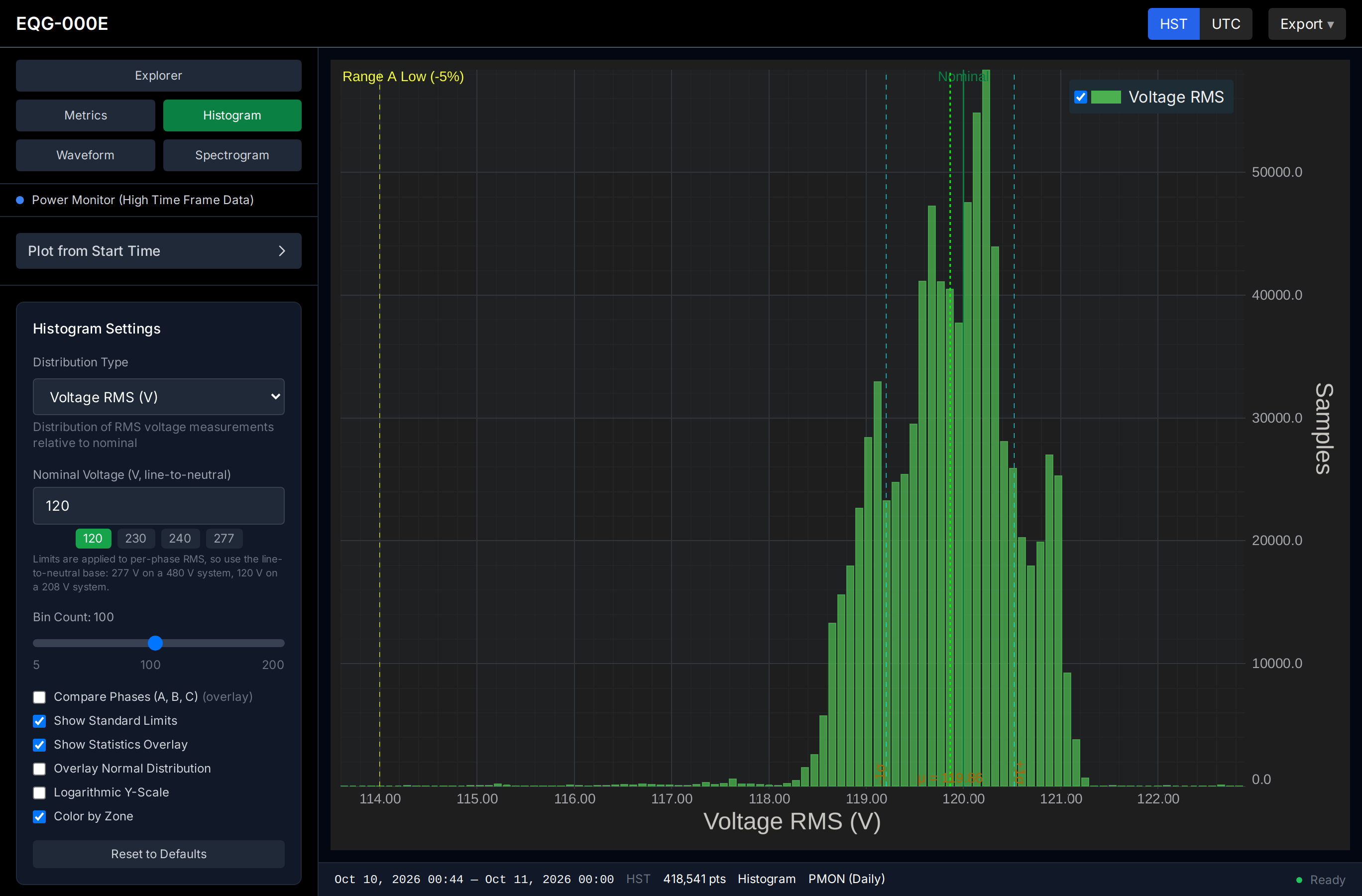Toggle the Voltage RMS legend checkbox
The image size is (1362, 896).
coord(1080,97)
